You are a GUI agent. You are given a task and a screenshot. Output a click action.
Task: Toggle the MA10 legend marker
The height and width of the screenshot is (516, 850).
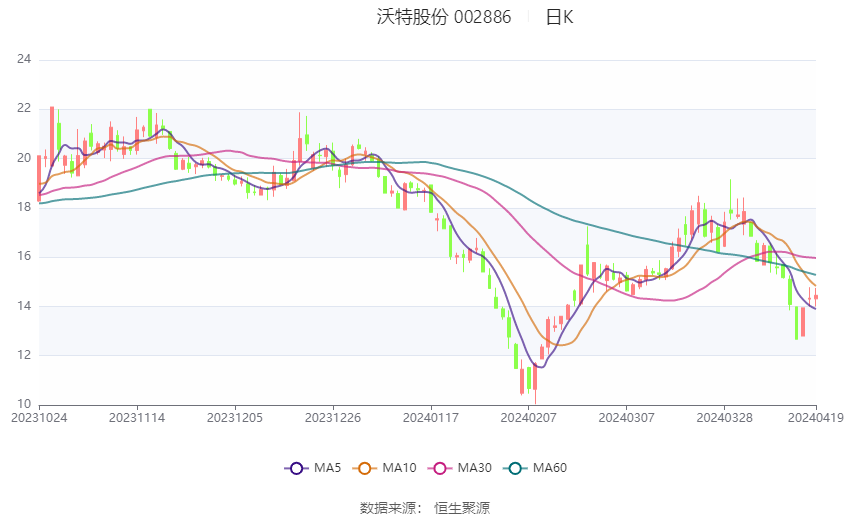click(365, 468)
